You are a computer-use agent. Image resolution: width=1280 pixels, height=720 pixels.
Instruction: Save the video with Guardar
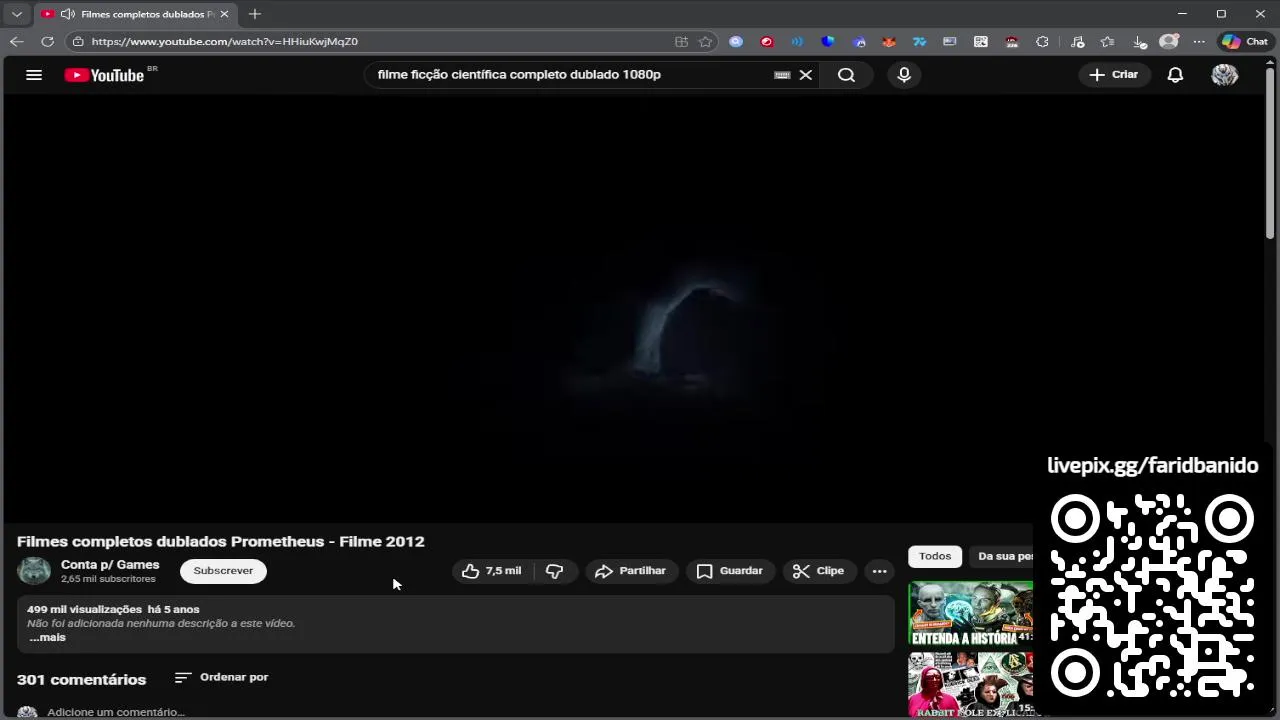click(x=730, y=571)
